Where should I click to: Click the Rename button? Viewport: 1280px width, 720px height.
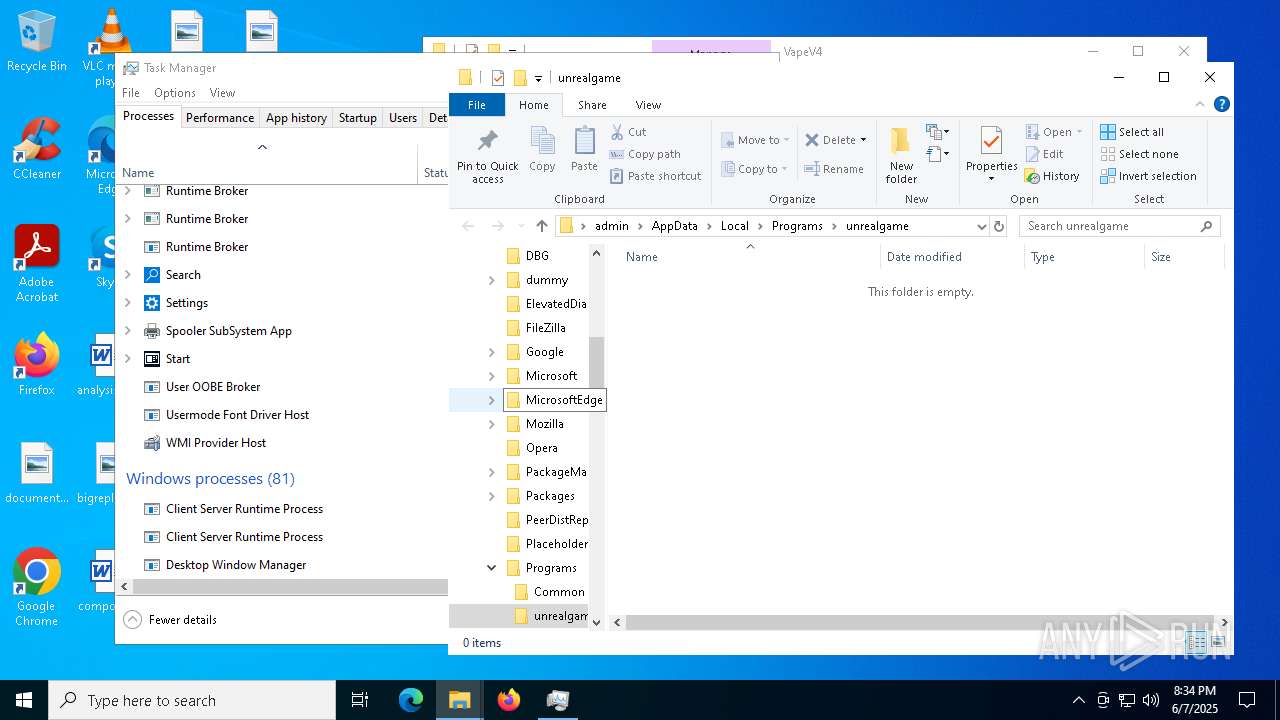point(834,169)
